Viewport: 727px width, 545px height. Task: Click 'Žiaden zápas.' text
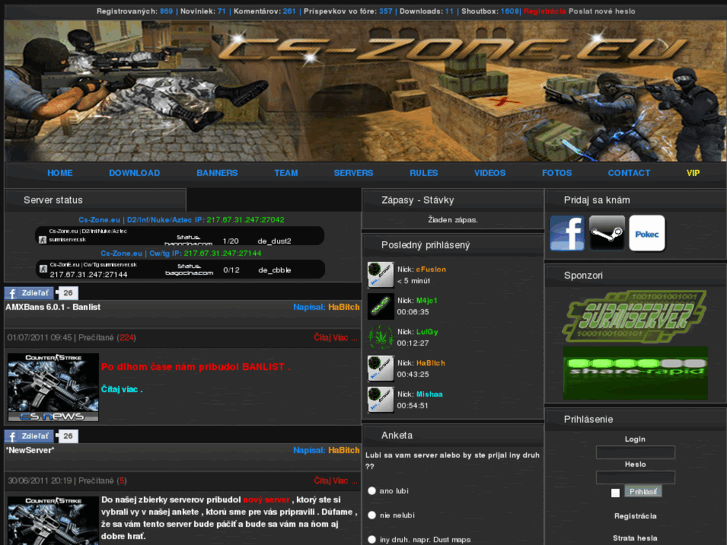tap(453, 220)
